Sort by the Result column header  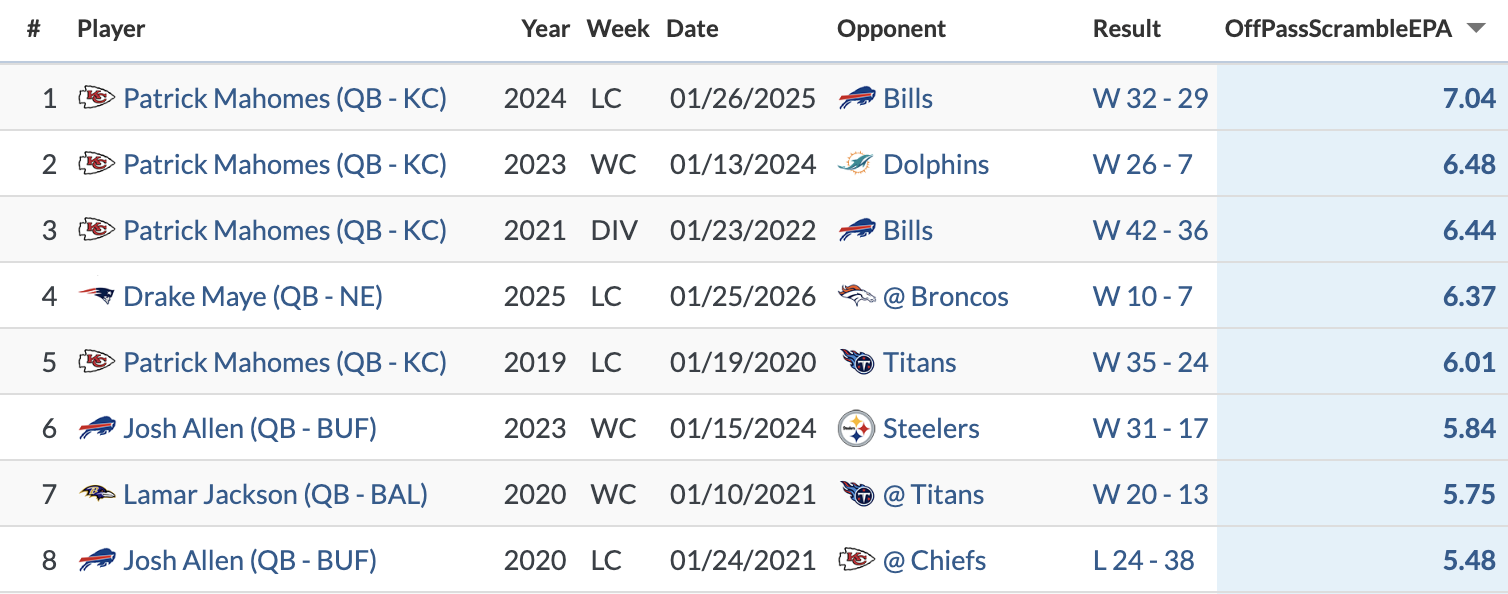coord(1127,29)
